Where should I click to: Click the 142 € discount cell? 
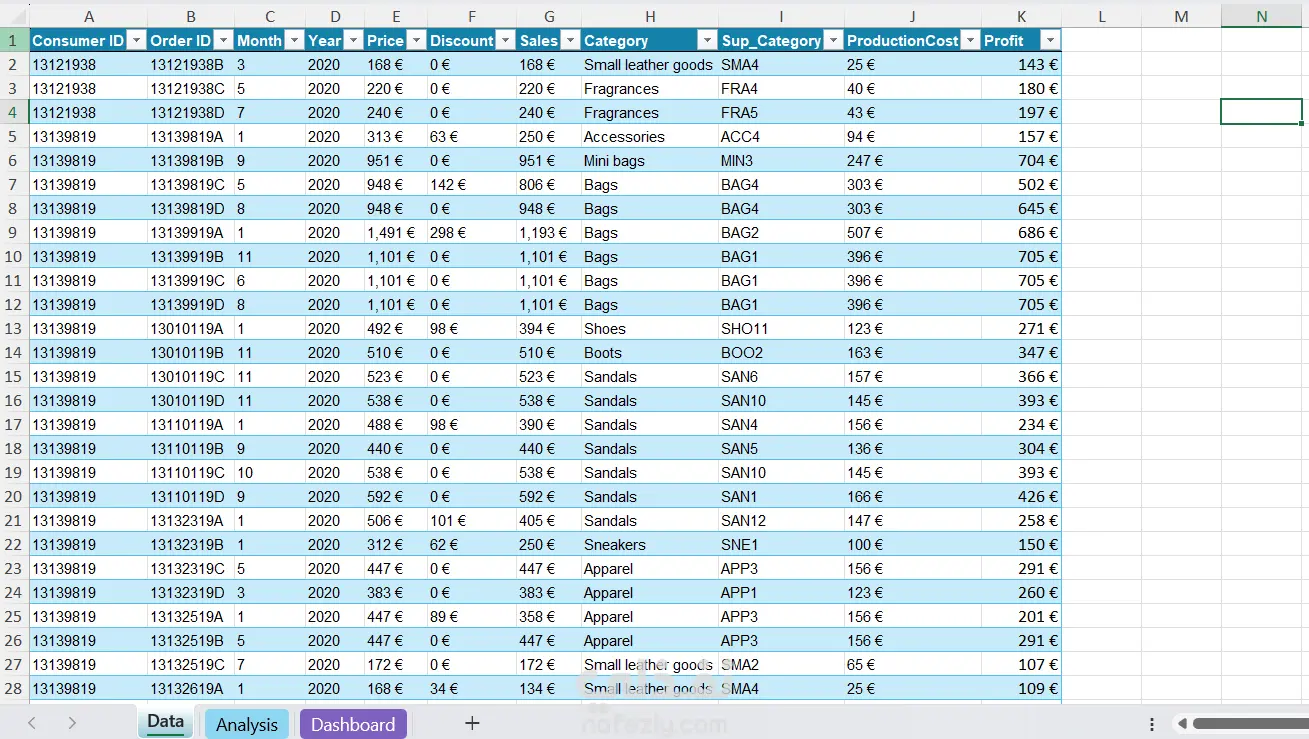click(x=472, y=185)
